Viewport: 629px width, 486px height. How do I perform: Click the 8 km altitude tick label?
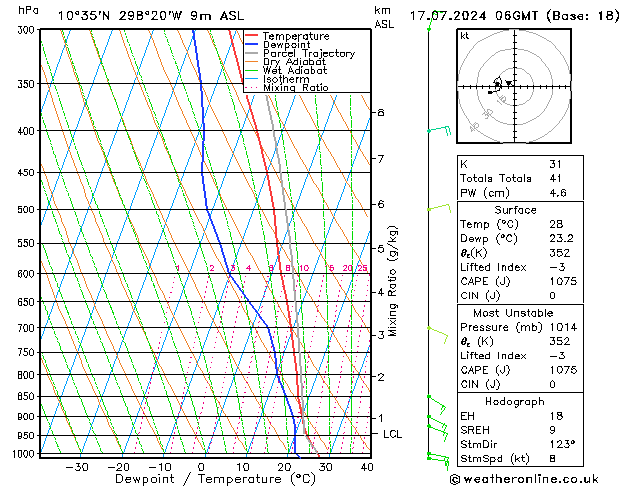coord(381,113)
